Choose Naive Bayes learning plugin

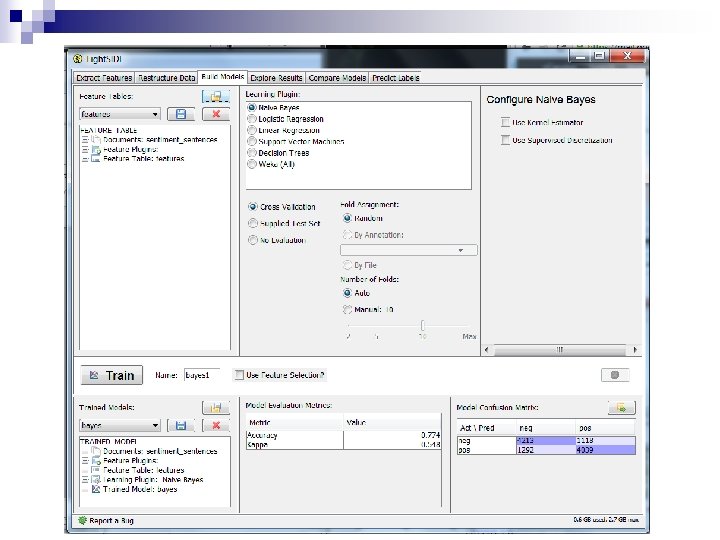[x=252, y=107]
